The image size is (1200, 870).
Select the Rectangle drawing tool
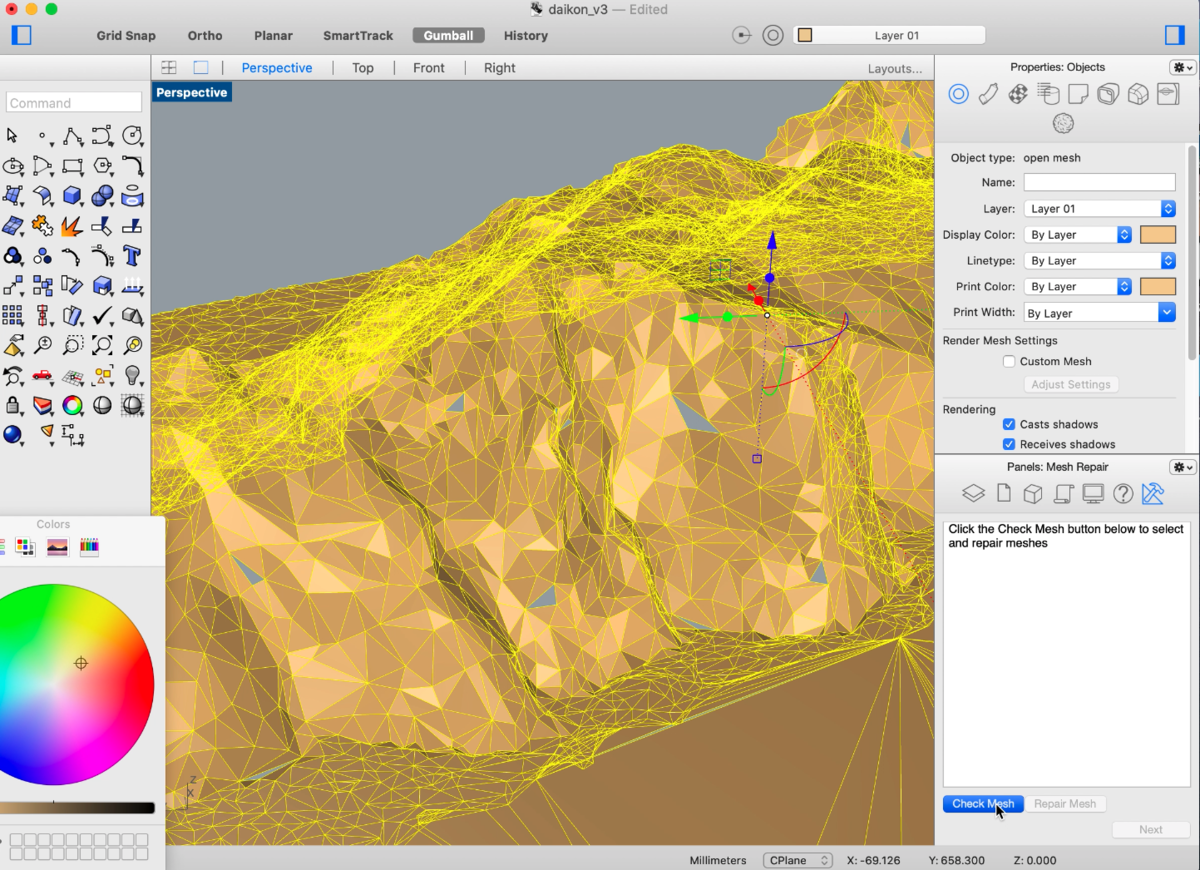coord(72,166)
